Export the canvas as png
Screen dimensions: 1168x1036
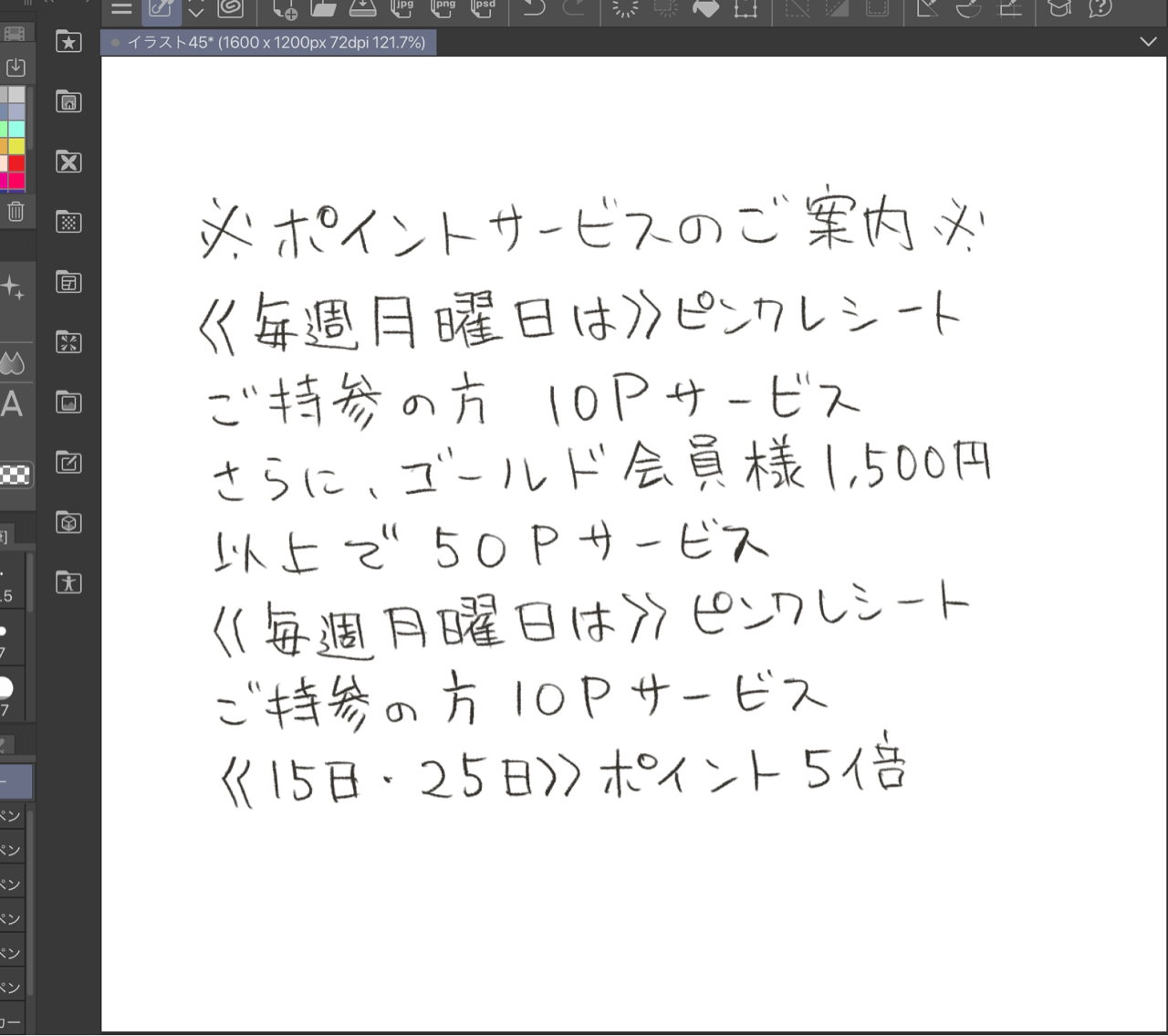(x=443, y=8)
